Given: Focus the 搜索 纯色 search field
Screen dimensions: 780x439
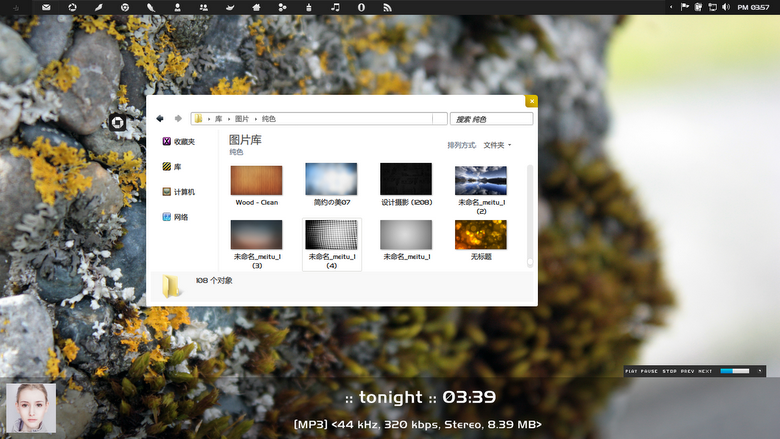Looking at the screenshot, I should click(x=491, y=119).
